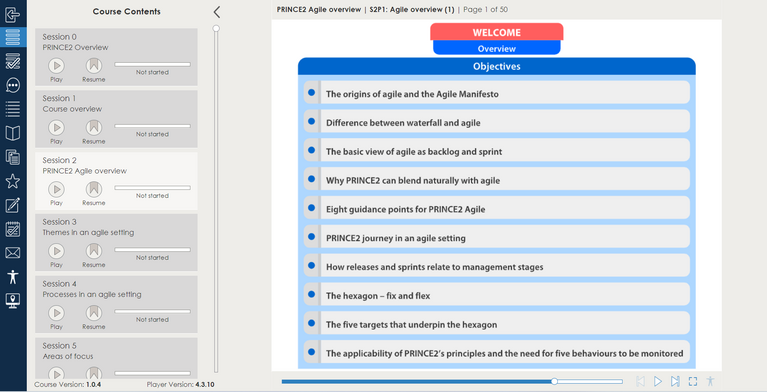Collapse the Course Contents panel arrow
Image resolution: width=767 pixels, height=392 pixels.
pyautogui.click(x=217, y=12)
